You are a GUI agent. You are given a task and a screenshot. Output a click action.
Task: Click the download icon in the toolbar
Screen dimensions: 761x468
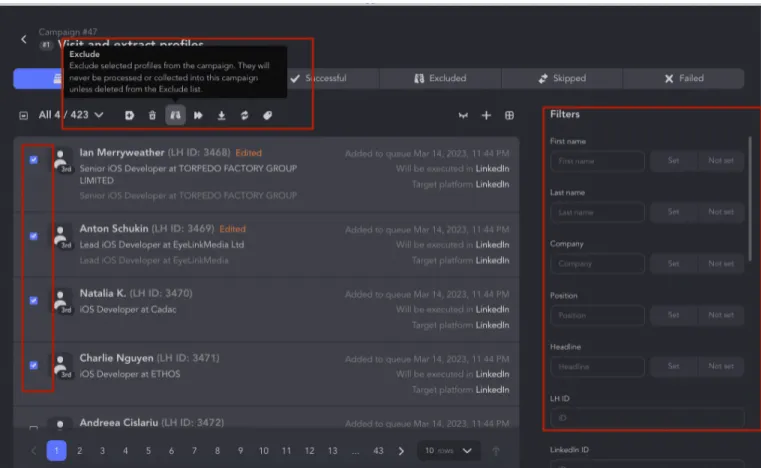pos(221,115)
